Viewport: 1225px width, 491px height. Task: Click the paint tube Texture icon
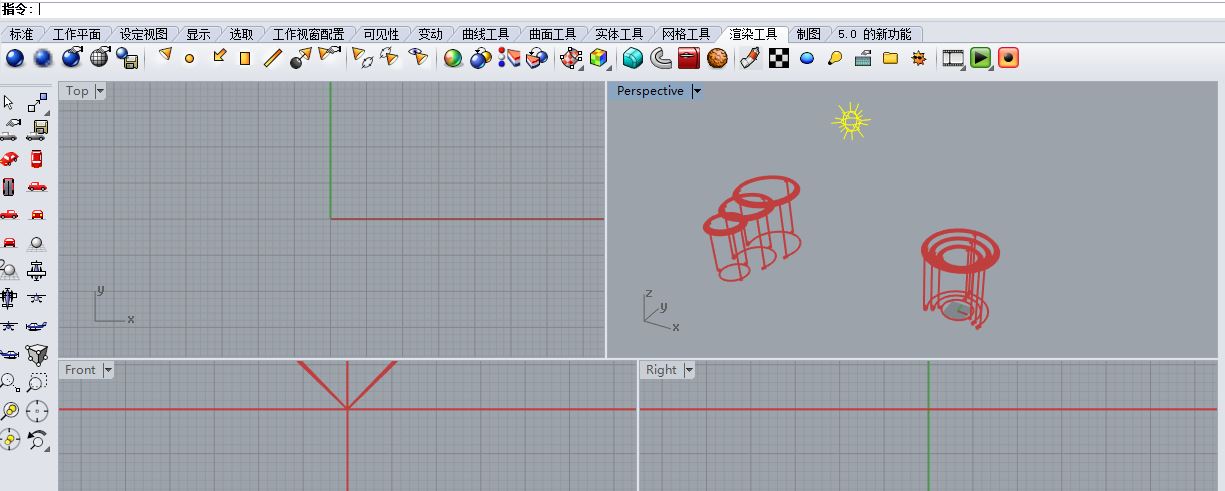(750, 59)
